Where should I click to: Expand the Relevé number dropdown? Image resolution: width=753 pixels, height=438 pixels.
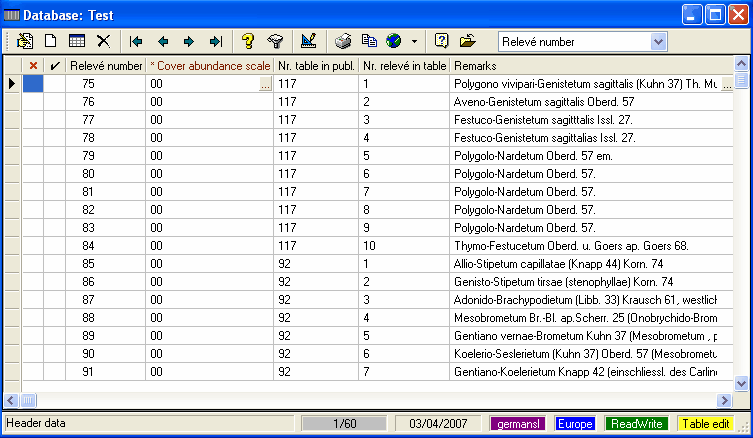[658, 42]
